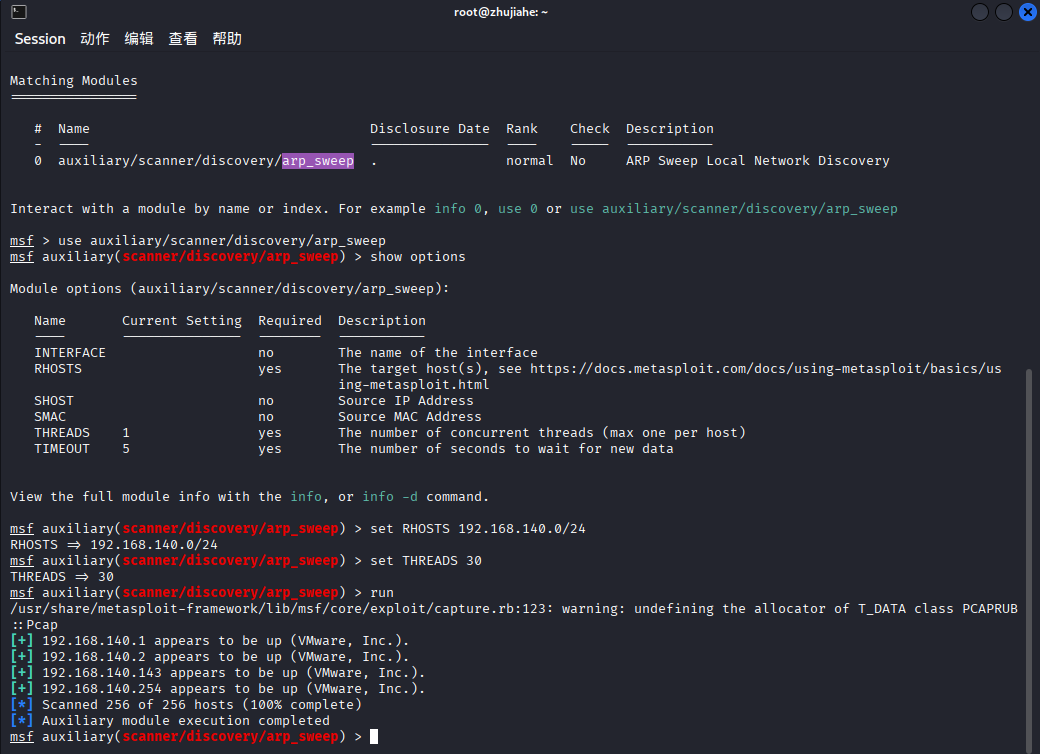Screen dimensions: 1040x754
Task: Click 'Scanned 256 of 256 hosts' status line
Action: 186,705
